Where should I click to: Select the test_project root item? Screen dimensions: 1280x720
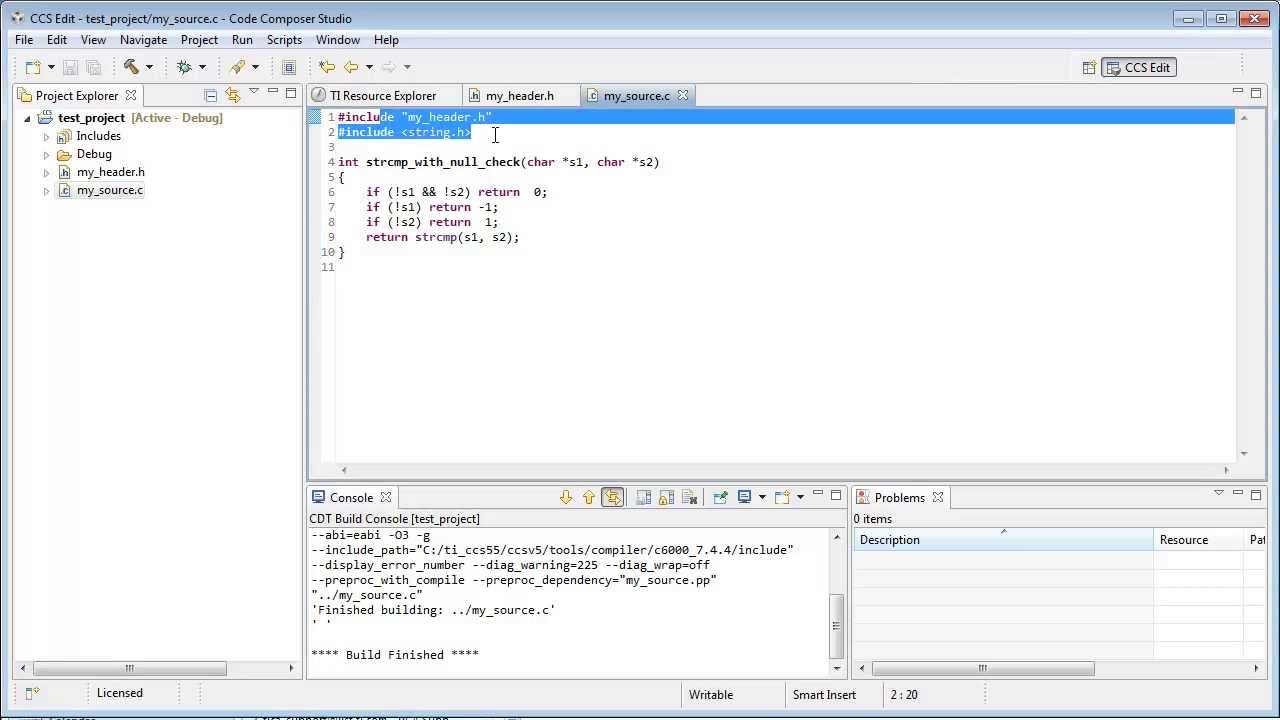(91, 118)
